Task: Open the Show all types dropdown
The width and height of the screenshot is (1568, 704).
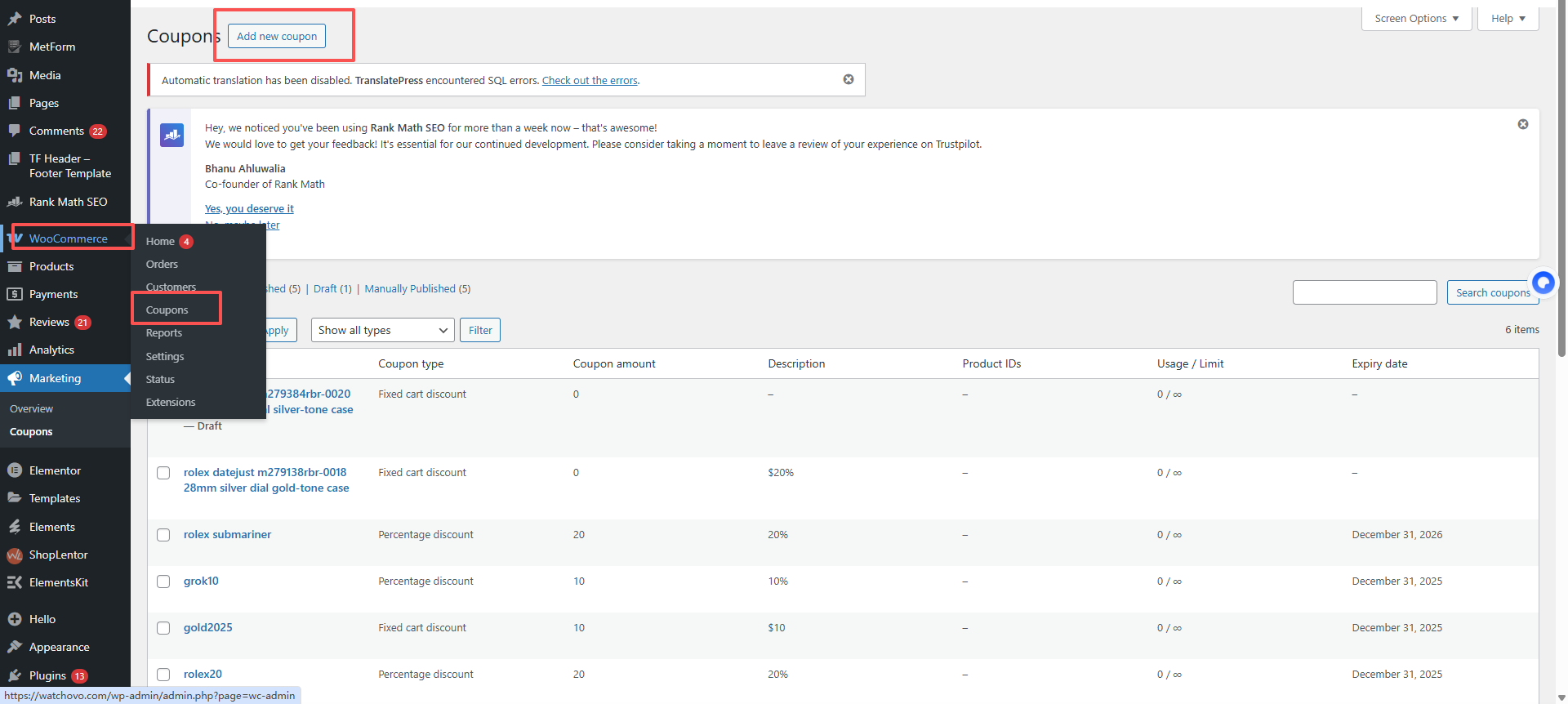Action: pos(382,330)
